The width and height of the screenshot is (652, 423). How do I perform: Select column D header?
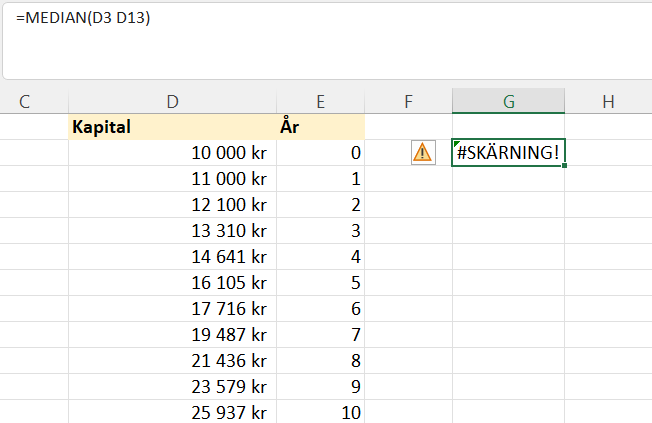click(173, 101)
